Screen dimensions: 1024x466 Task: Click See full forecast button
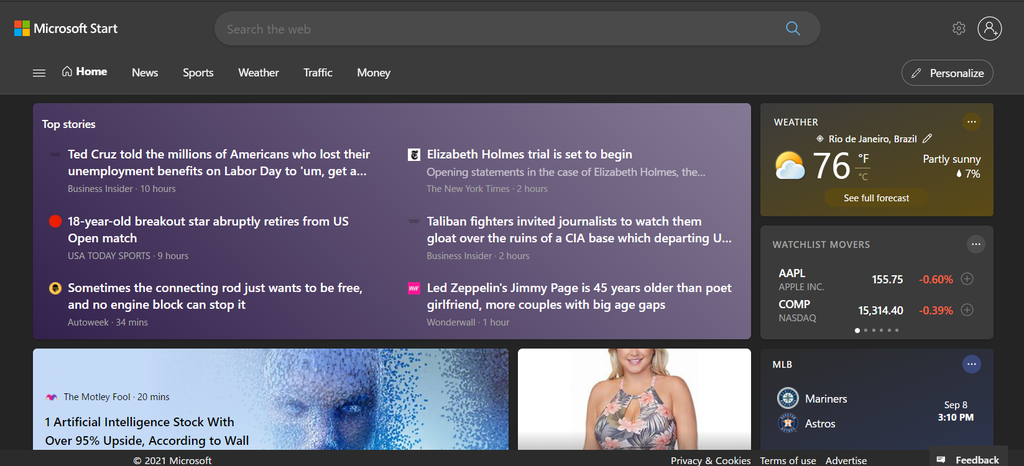(x=876, y=198)
